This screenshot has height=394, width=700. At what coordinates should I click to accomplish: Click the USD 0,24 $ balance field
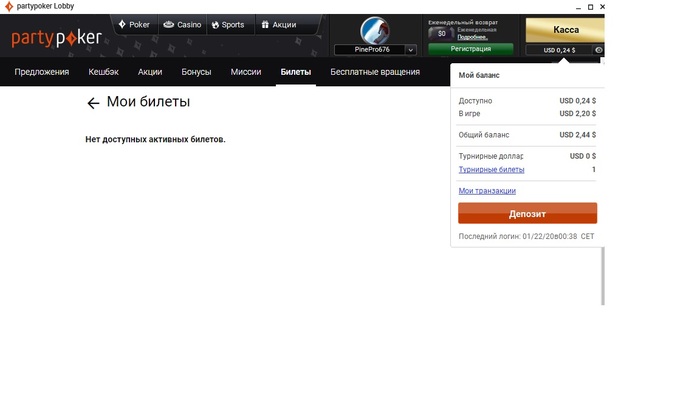point(559,50)
